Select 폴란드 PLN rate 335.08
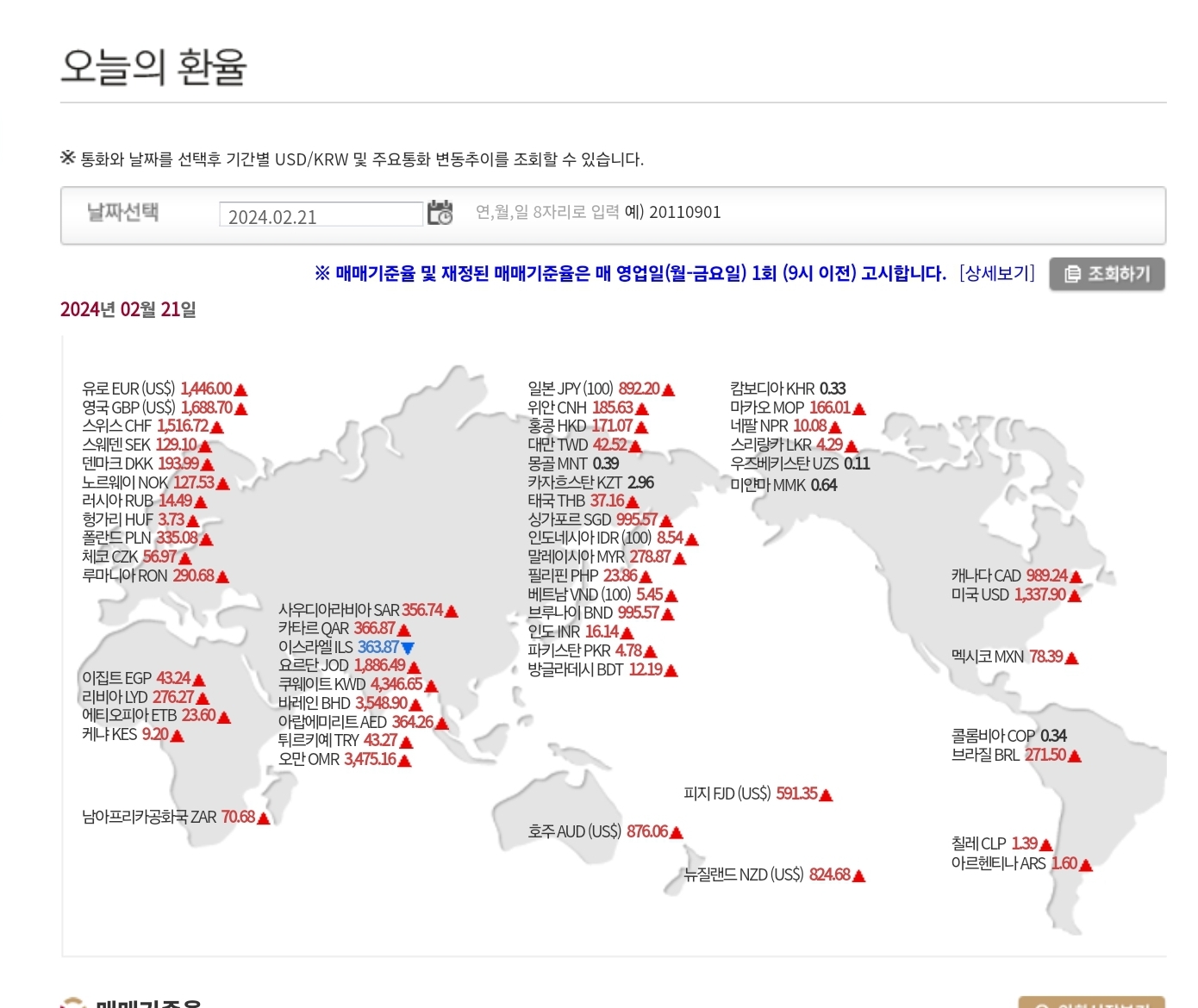1198x1008 pixels. [x=177, y=538]
